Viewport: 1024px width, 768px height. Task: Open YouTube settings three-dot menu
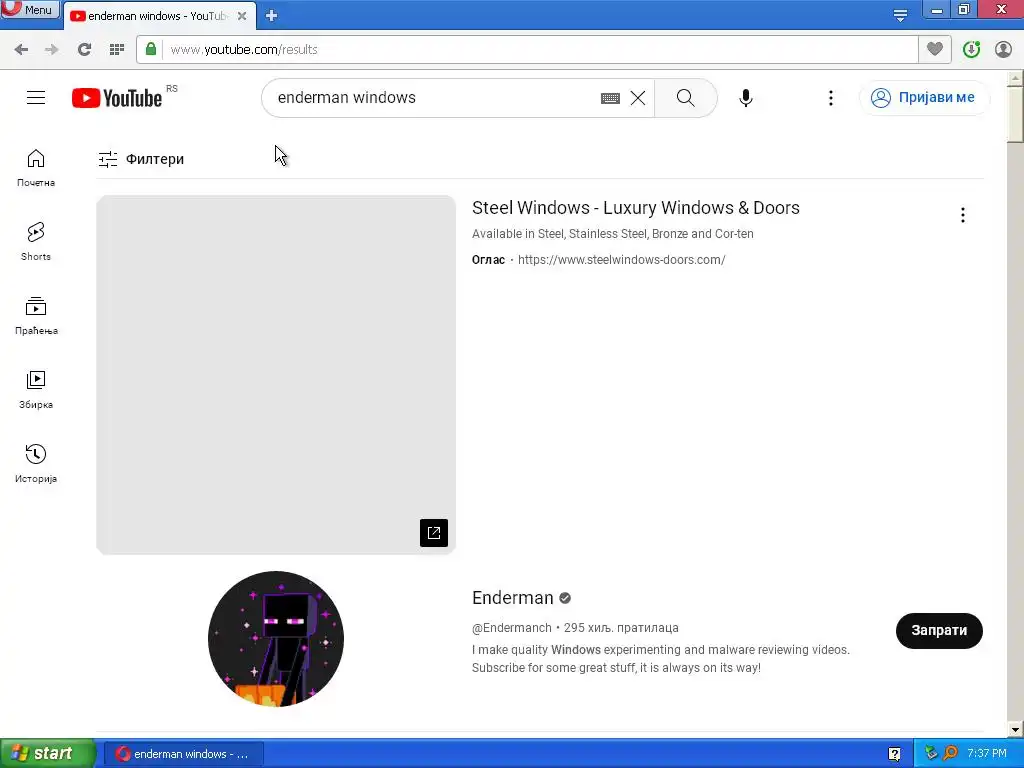831,98
